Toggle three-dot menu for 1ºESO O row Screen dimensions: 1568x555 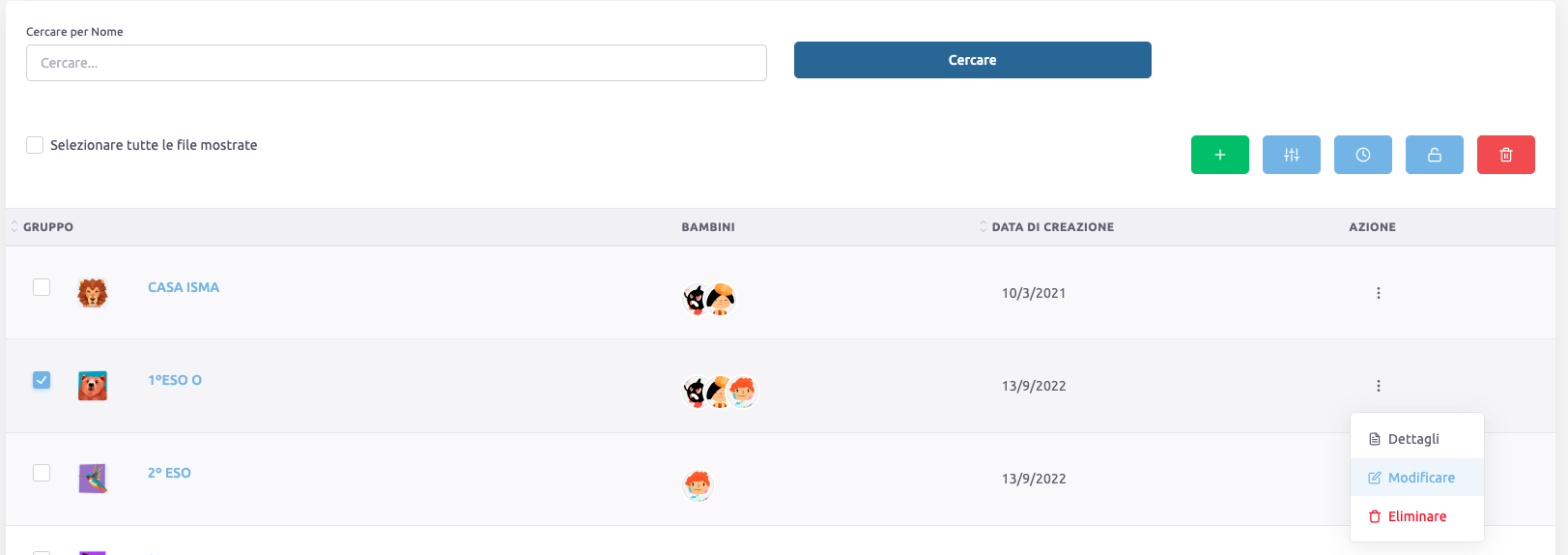pos(1378,386)
